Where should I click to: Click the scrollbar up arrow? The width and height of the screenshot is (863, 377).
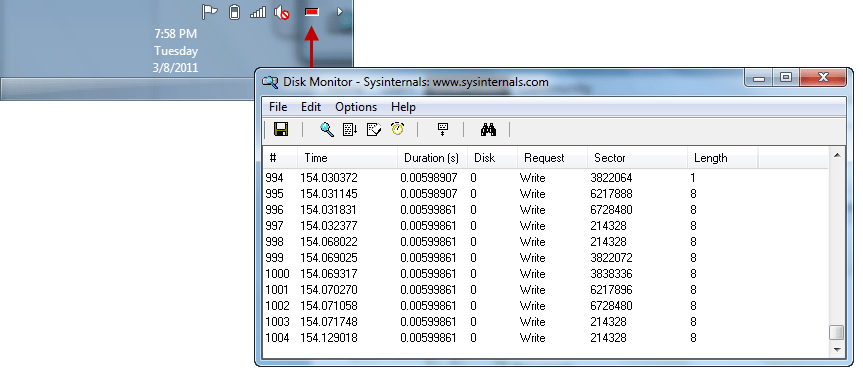(837, 156)
